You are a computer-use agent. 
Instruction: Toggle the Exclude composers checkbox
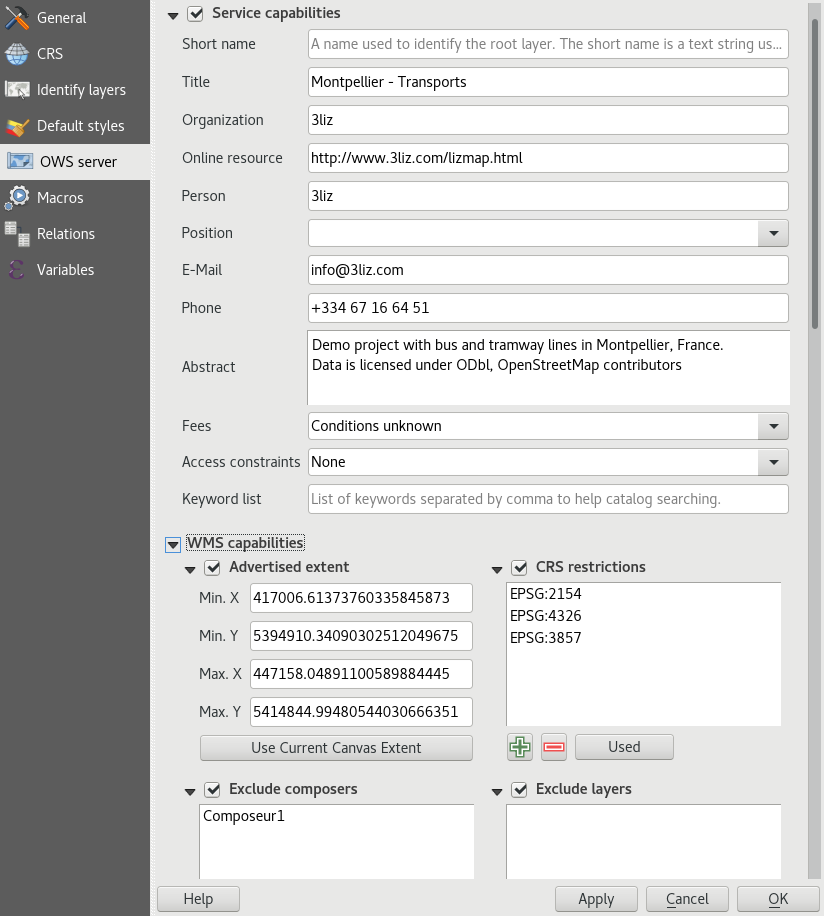tap(212, 789)
